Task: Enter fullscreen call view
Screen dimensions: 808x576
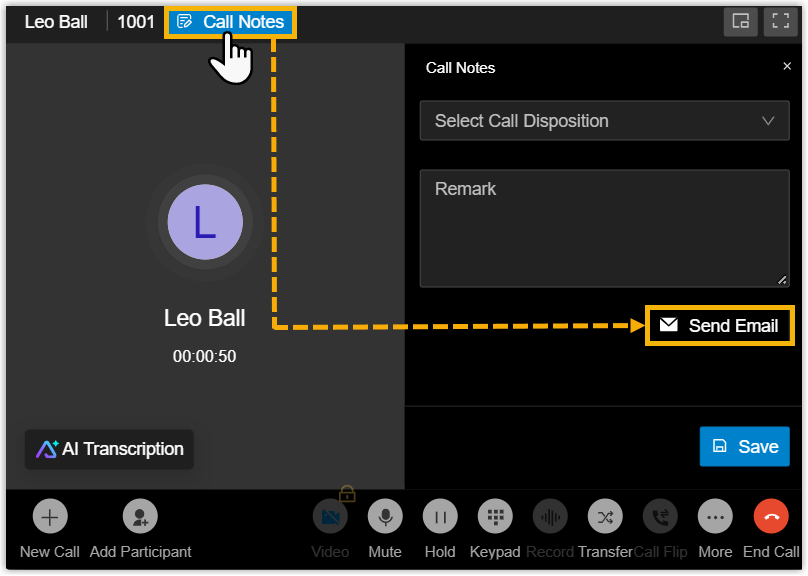Action: point(780,22)
